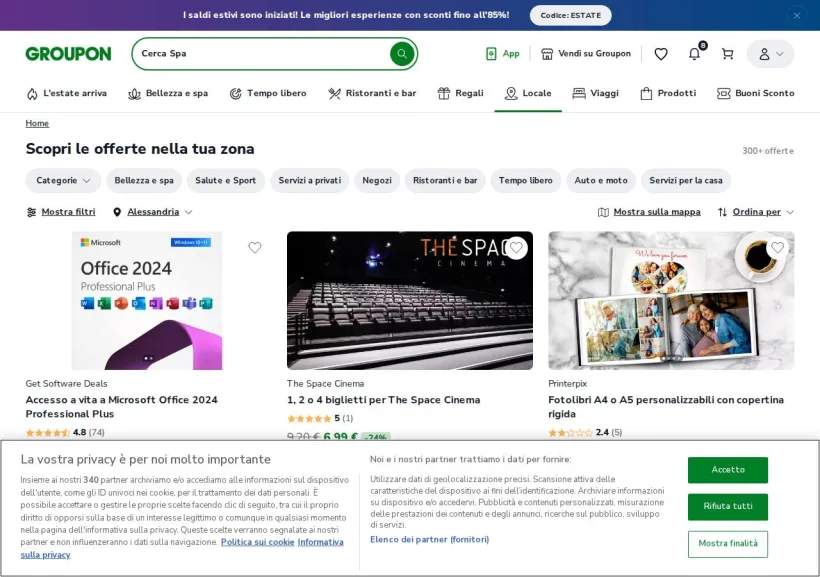This screenshot has width=820, height=577.
Task: Open the Printerpix photobook image
Action: [x=671, y=301]
